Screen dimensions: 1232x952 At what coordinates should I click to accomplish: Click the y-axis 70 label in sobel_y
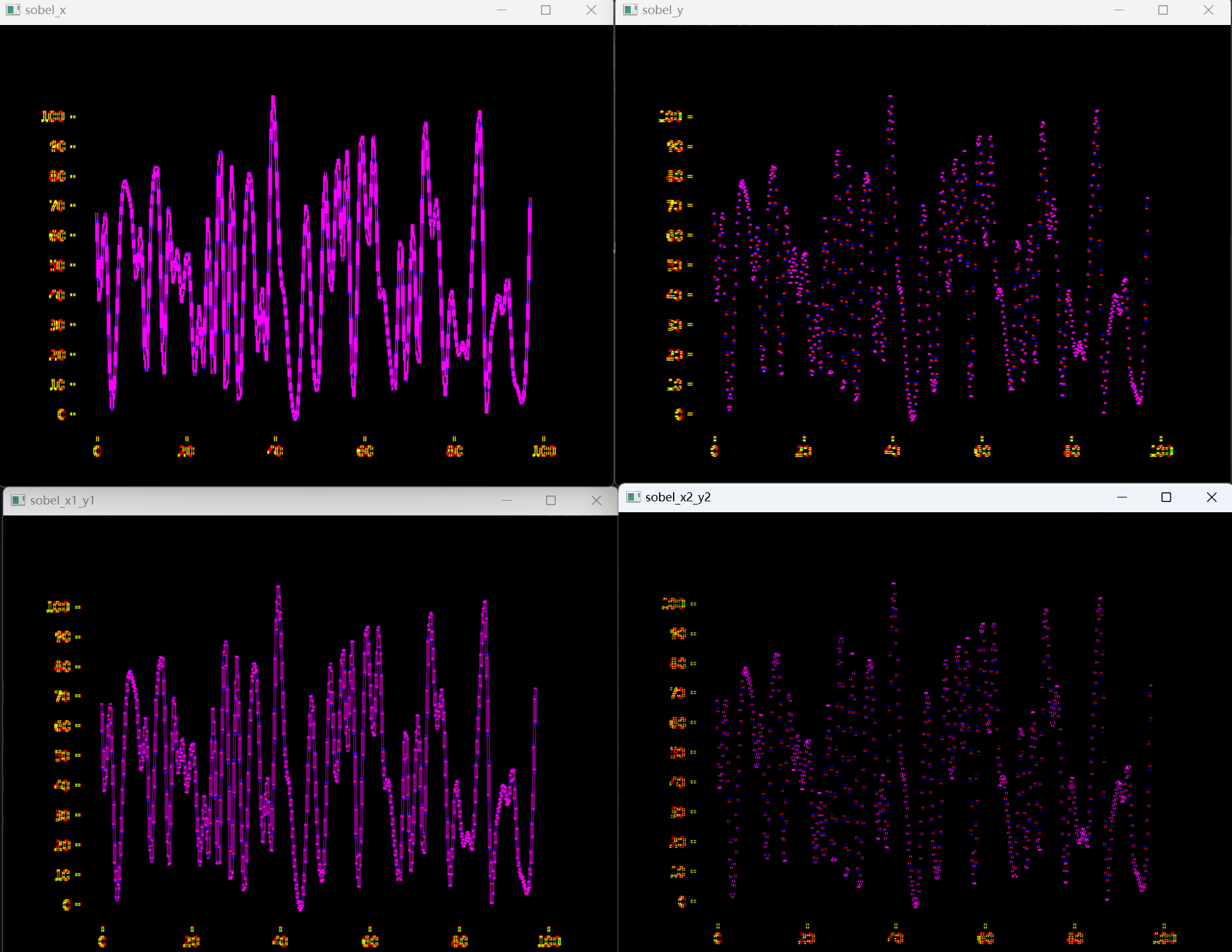pos(674,205)
